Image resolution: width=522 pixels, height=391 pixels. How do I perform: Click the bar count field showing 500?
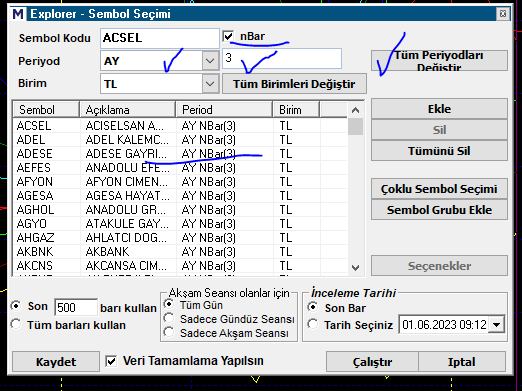(76, 307)
